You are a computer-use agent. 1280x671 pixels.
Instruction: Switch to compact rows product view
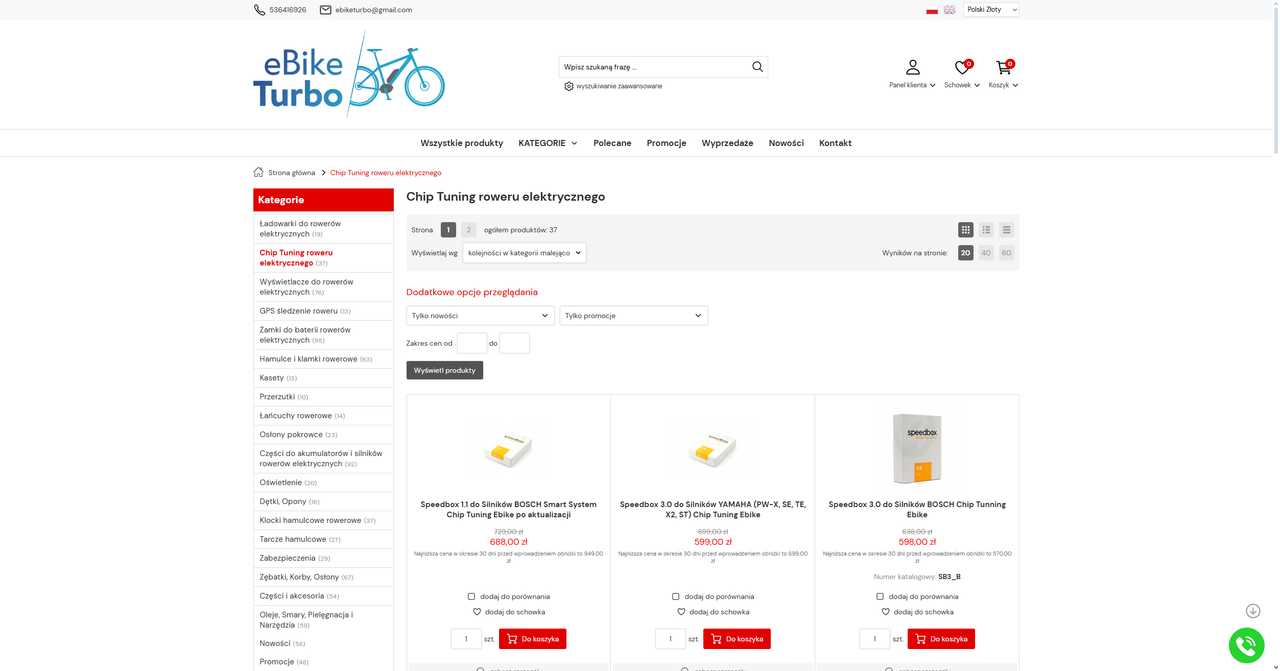pyautogui.click(x=1006, y=230)
